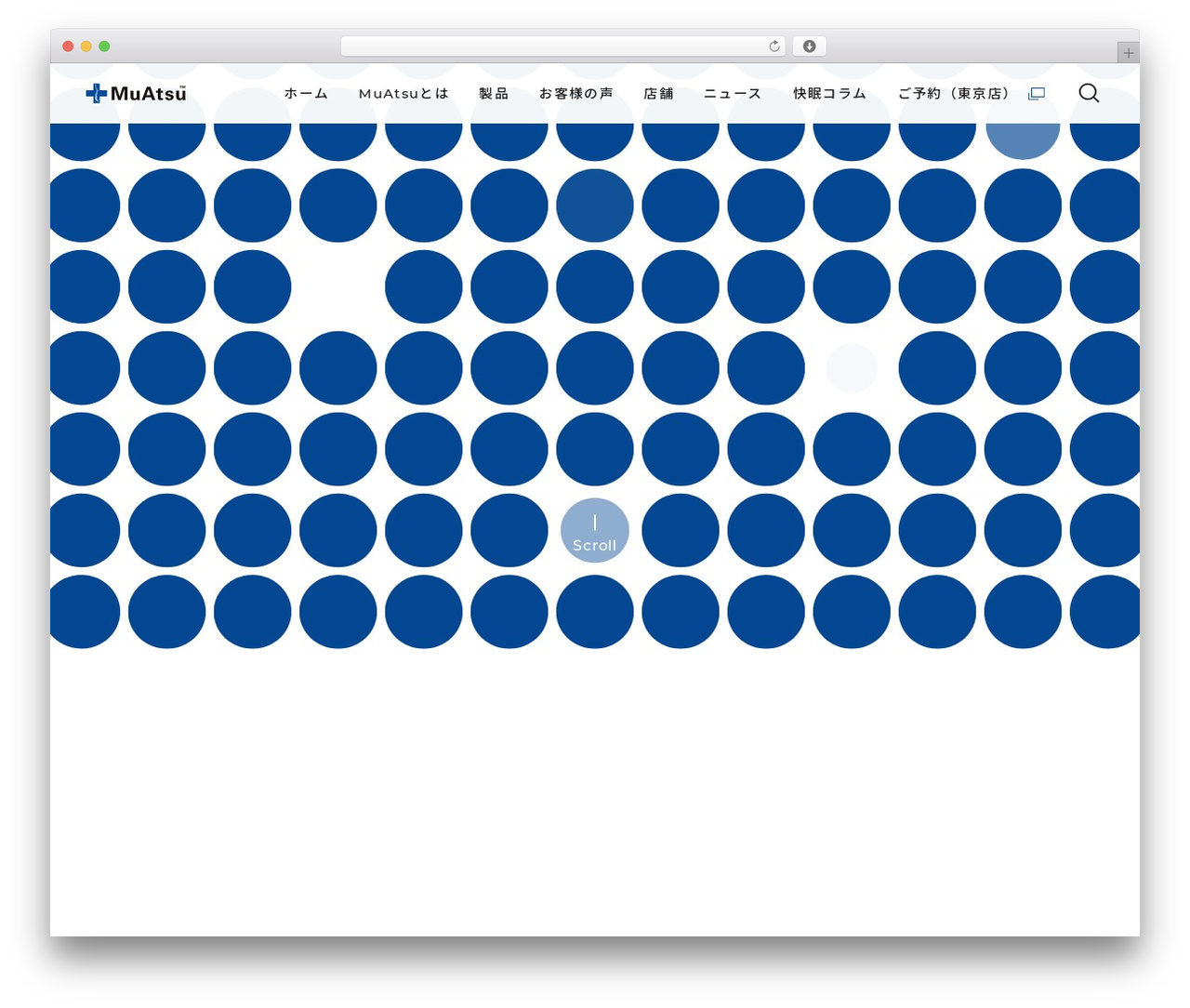Image resolution: width=1190 pixels, height=1008 pixels.
Task: Open the browser downloads button
Action: (809, 46)
